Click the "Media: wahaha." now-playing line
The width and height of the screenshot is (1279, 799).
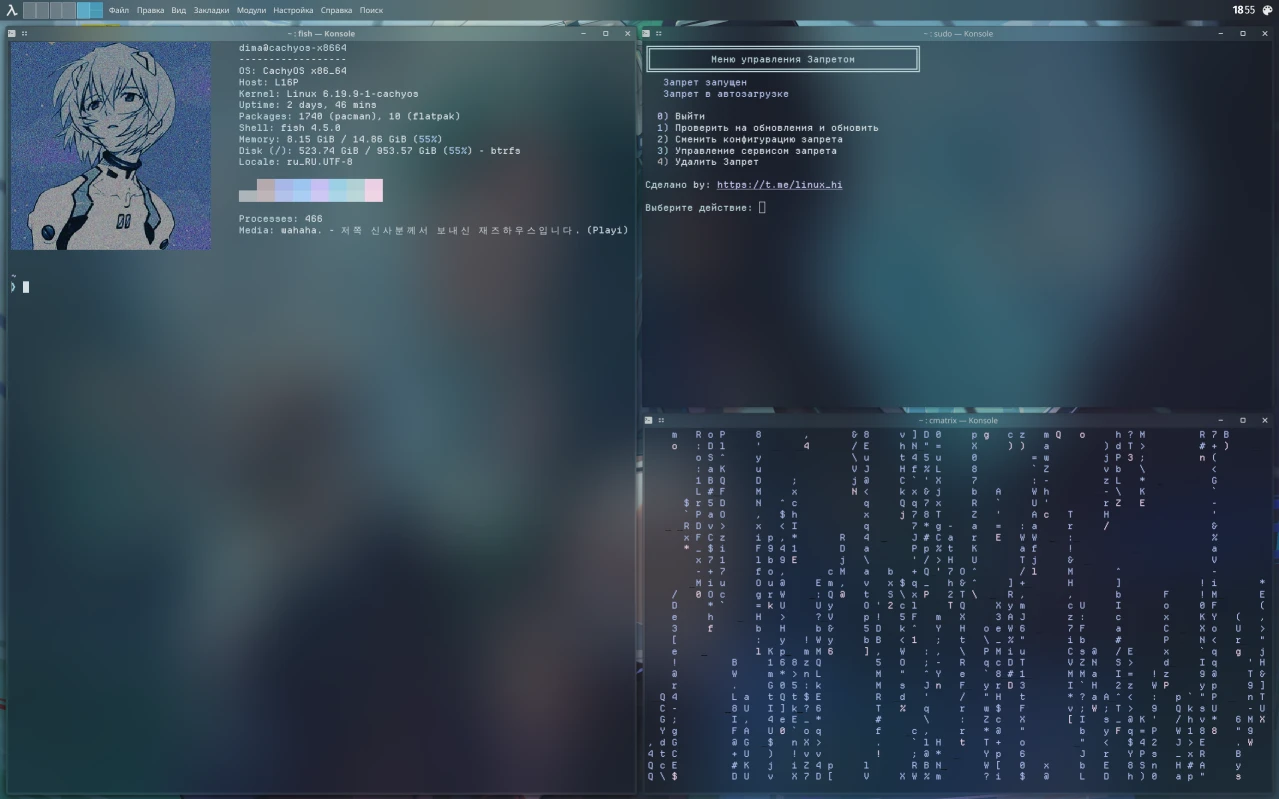pyautogui.click(x=434, y=230)
